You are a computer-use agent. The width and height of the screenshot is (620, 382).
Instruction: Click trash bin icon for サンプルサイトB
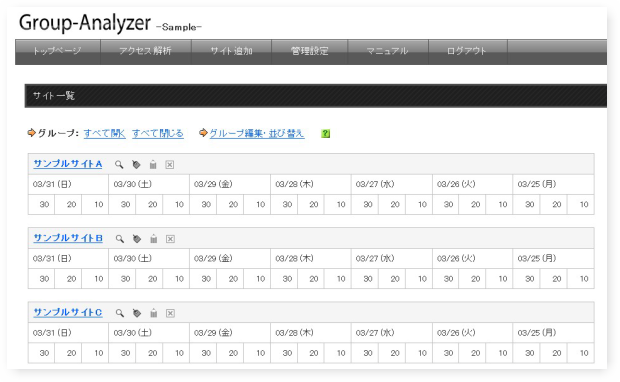click(154, 239)
